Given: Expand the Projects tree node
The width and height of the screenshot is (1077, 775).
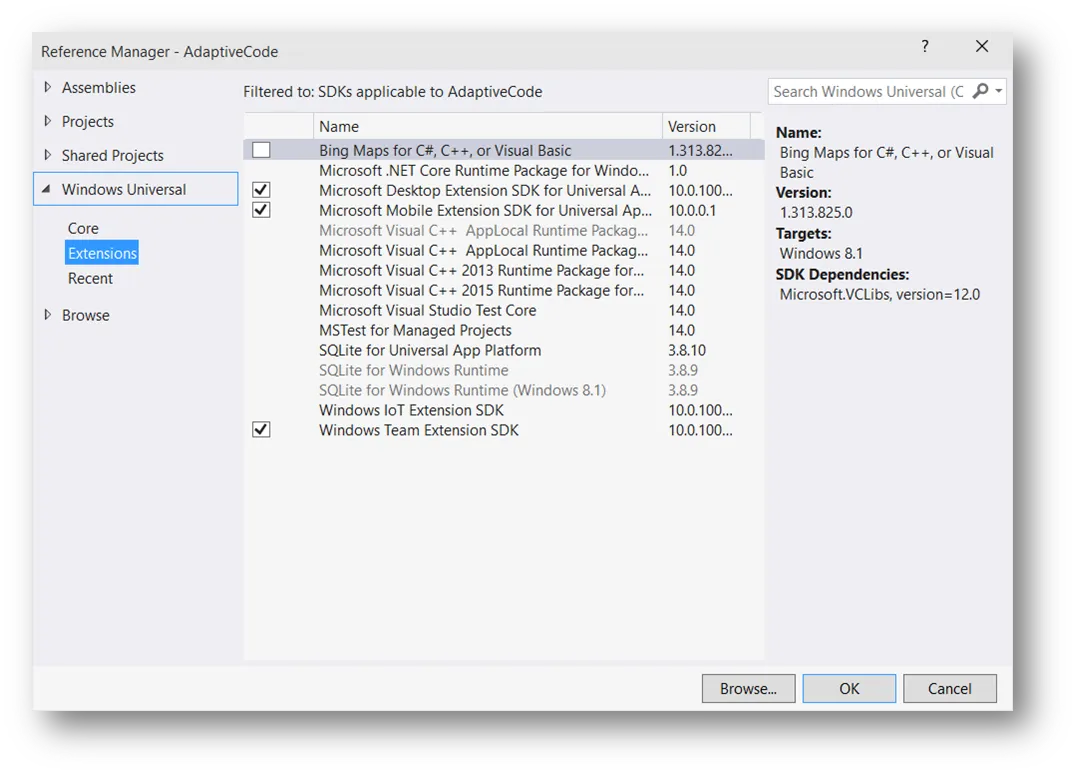Looking at the screenshot, I should pos(47,121).
